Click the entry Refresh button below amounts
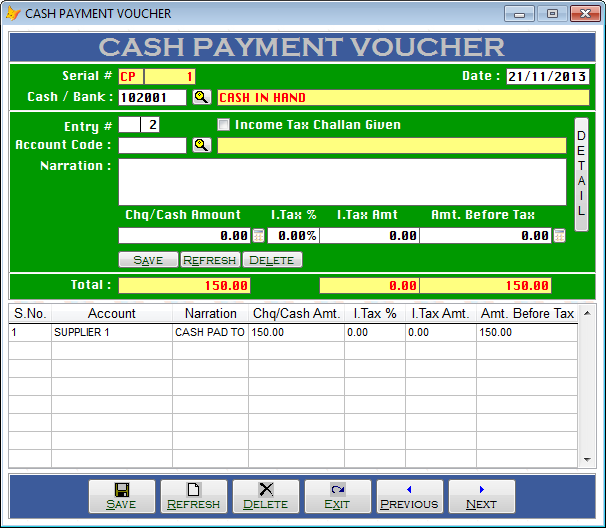Viewport: 606px width, 528px height. coord(210,260)
